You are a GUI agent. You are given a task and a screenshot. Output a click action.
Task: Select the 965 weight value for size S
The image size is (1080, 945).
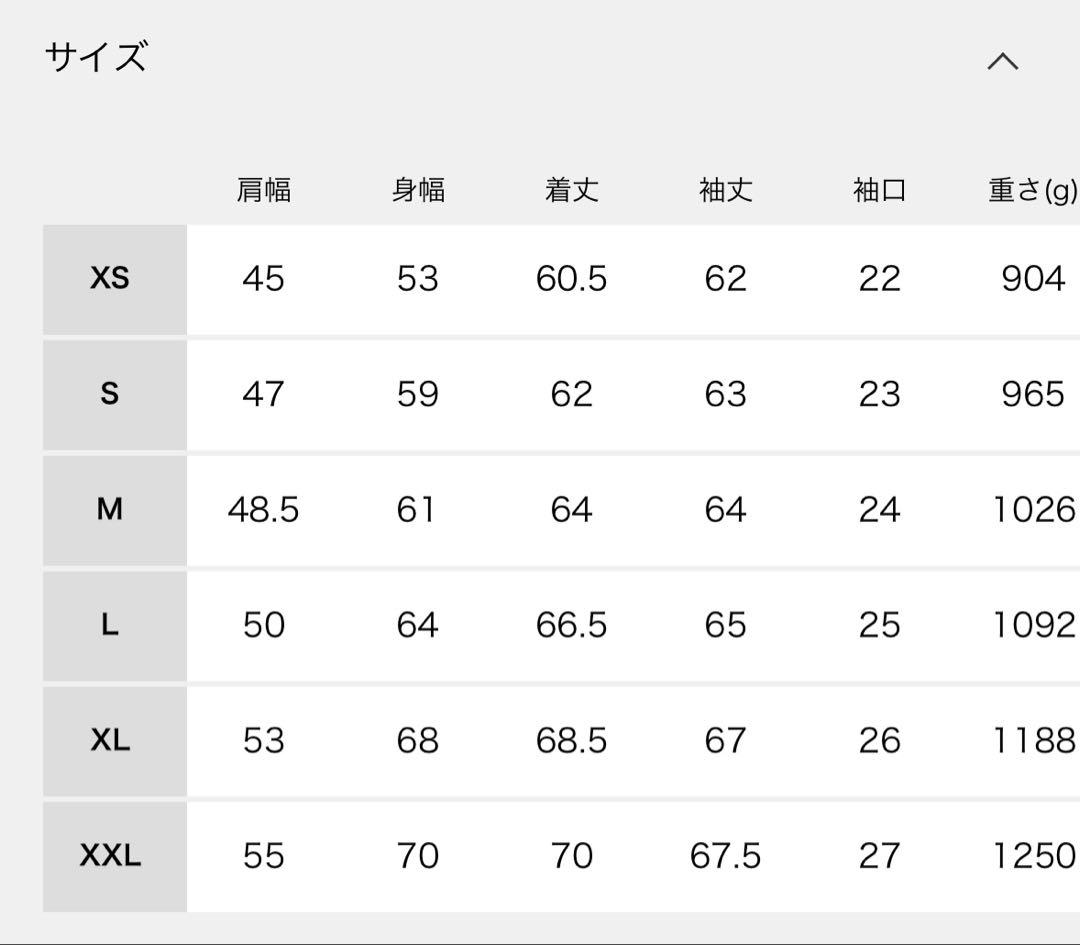point(1031,394)
